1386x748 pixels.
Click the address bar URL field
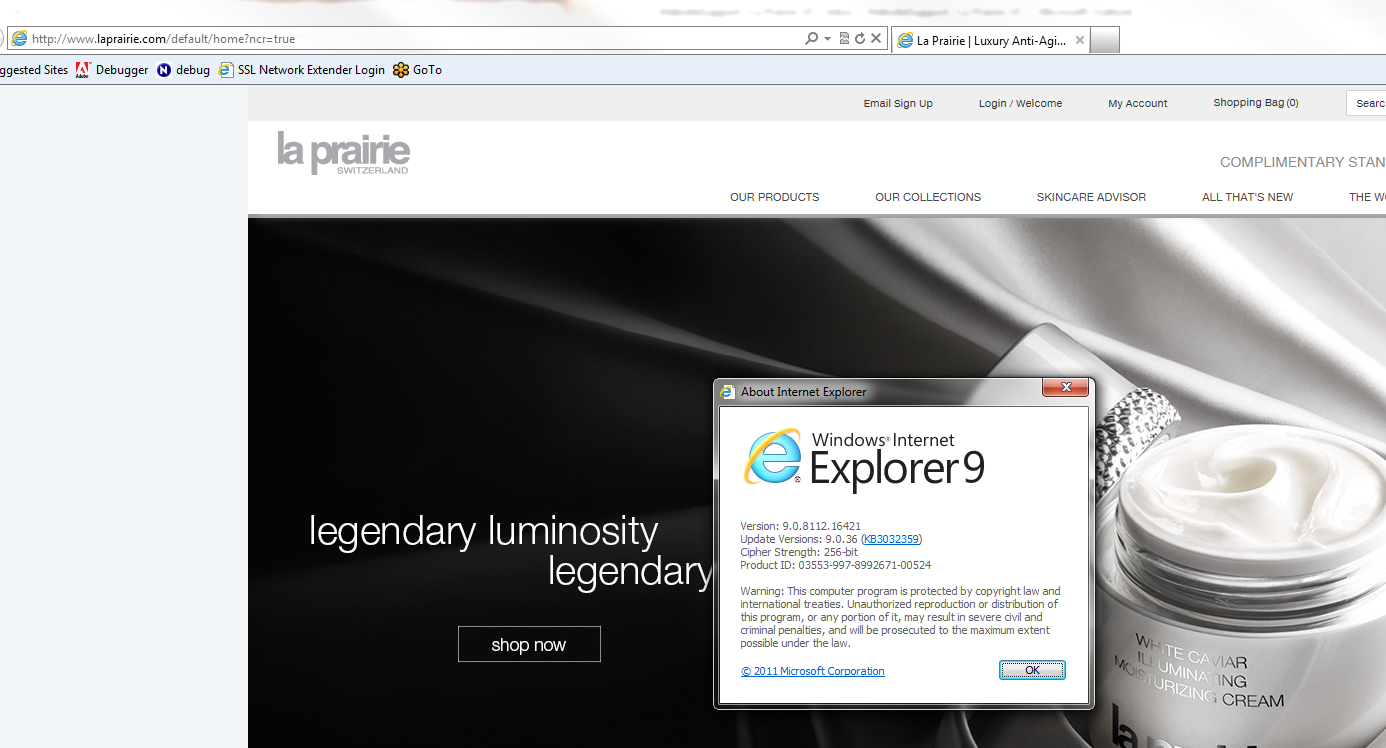[x=400, y=39]
